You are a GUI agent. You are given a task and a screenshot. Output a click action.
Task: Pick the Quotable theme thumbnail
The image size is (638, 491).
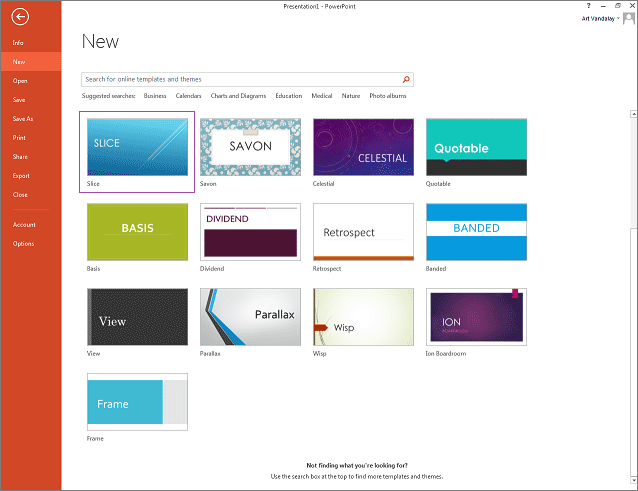click(x=476, y=147)
